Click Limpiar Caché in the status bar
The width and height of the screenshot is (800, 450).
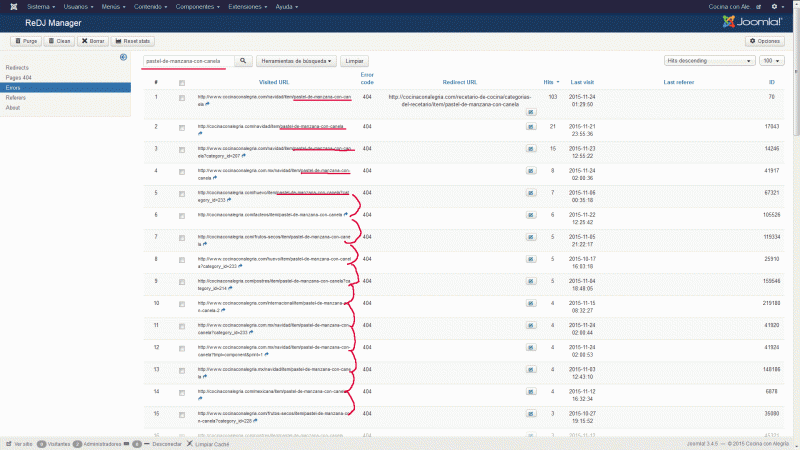coord(208,444)
